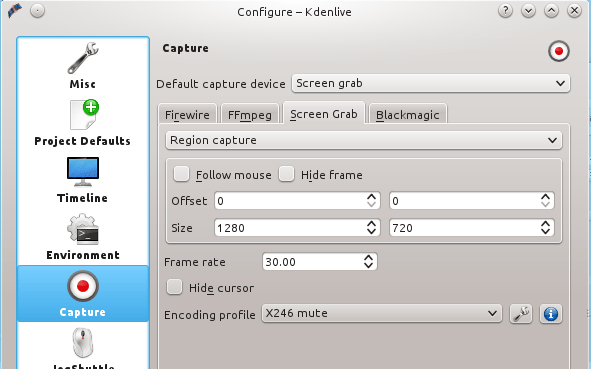Select the Project Defaults page icon
591x369 pixels.
tap(84, 115)
